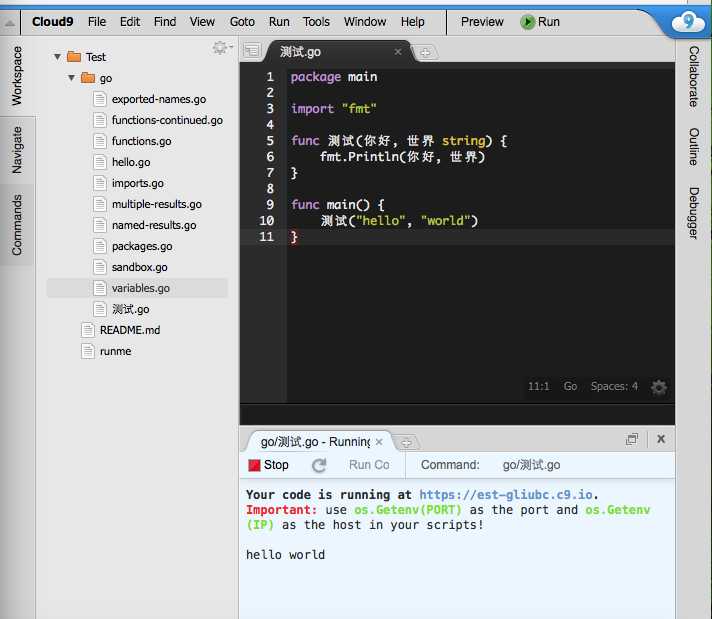Open runme file in file tree
712x619 pixels.
click(x=115, y=351)
